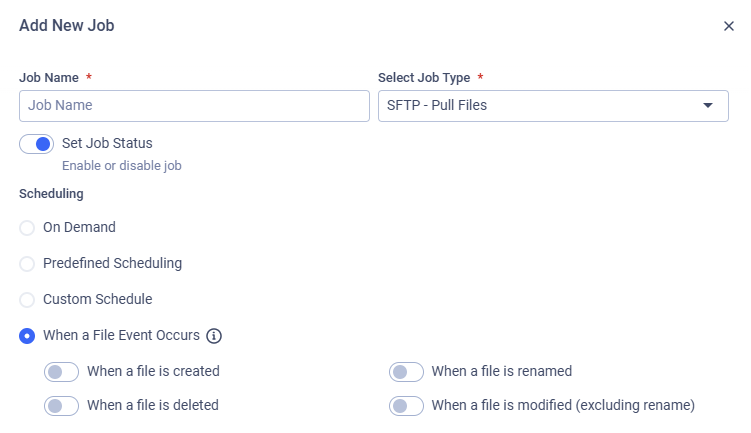
Task: Click the When a file is renamed label
Action: click(x=501, y=371)
